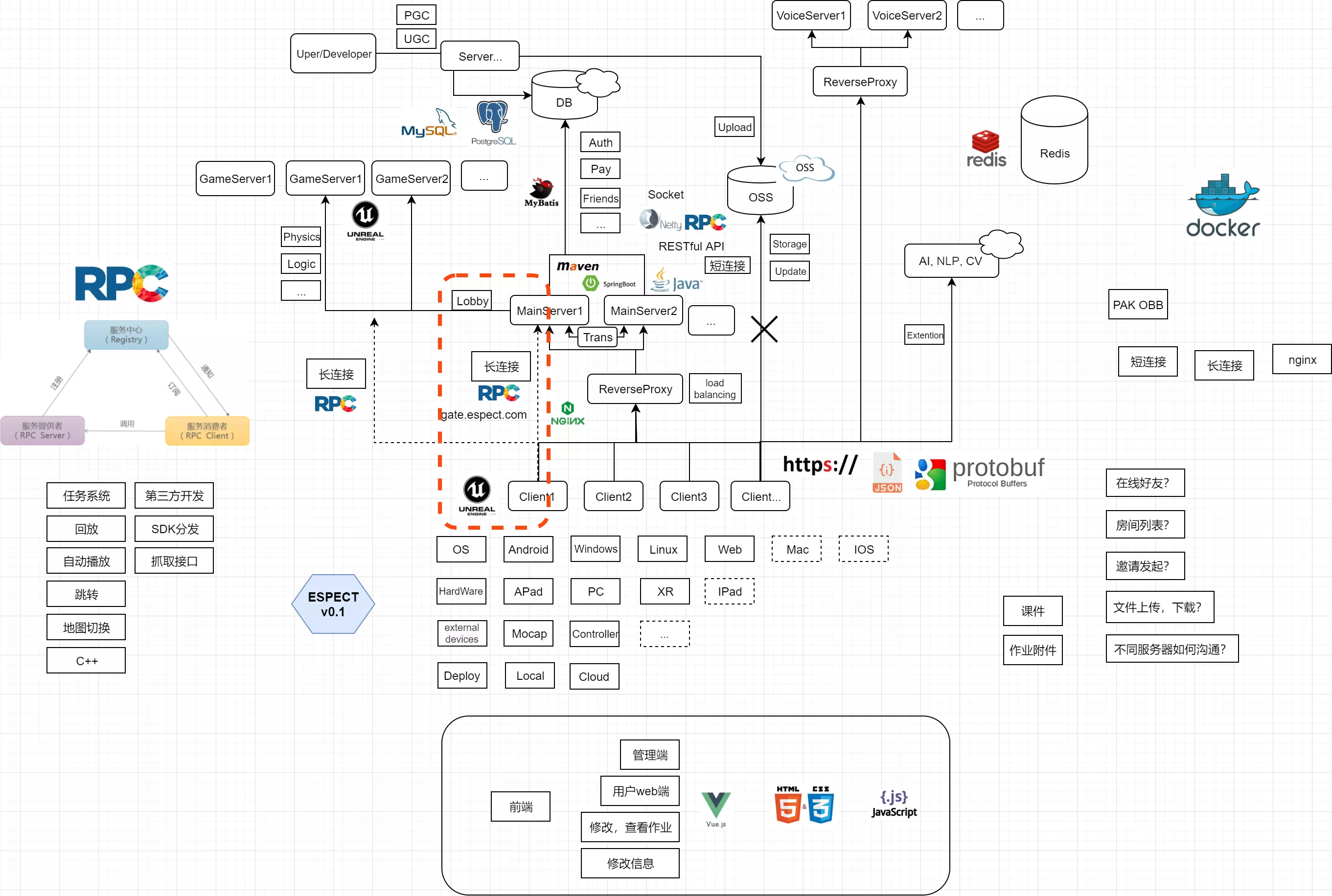
Task: Select the 在线好友? box
Action: (x=1145, y=483)
